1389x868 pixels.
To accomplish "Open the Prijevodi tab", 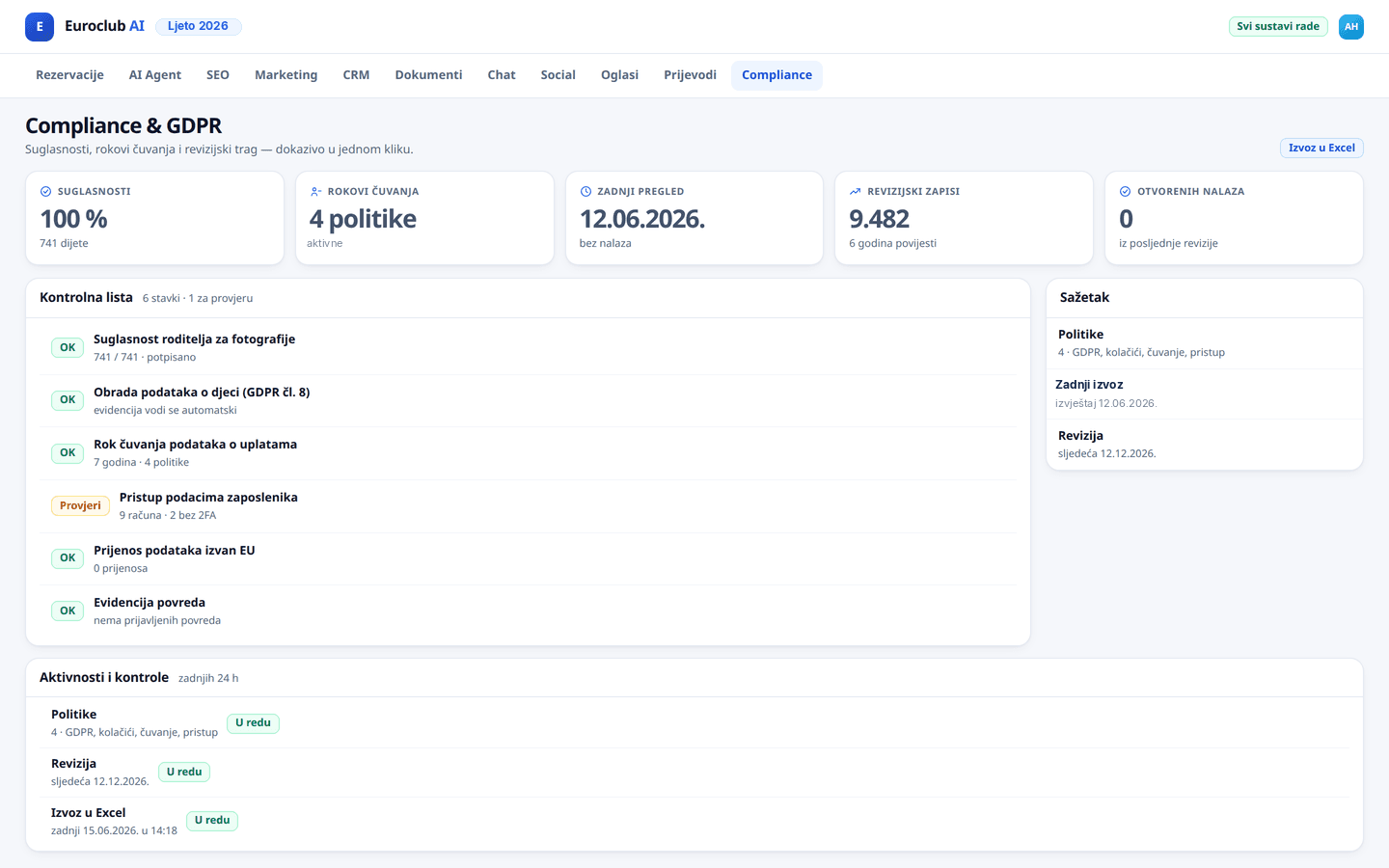I will coord(690,75).
